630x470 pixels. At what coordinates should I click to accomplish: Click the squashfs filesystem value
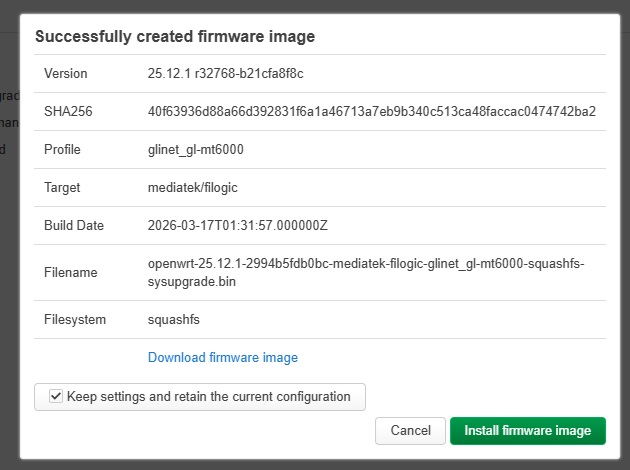tap(174, 320)
